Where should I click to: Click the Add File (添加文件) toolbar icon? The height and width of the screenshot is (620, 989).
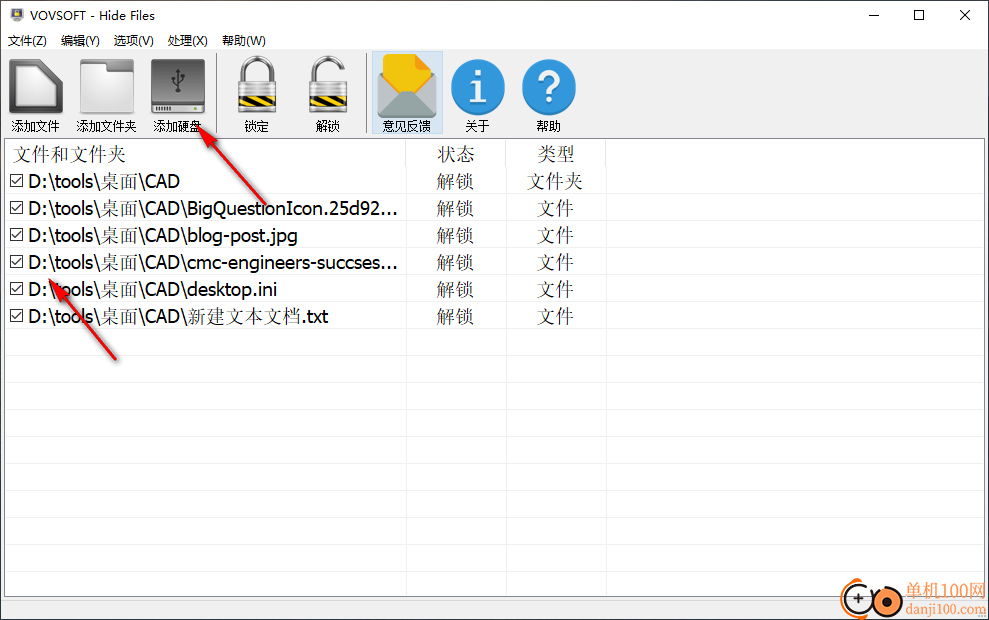pos(35,87)
